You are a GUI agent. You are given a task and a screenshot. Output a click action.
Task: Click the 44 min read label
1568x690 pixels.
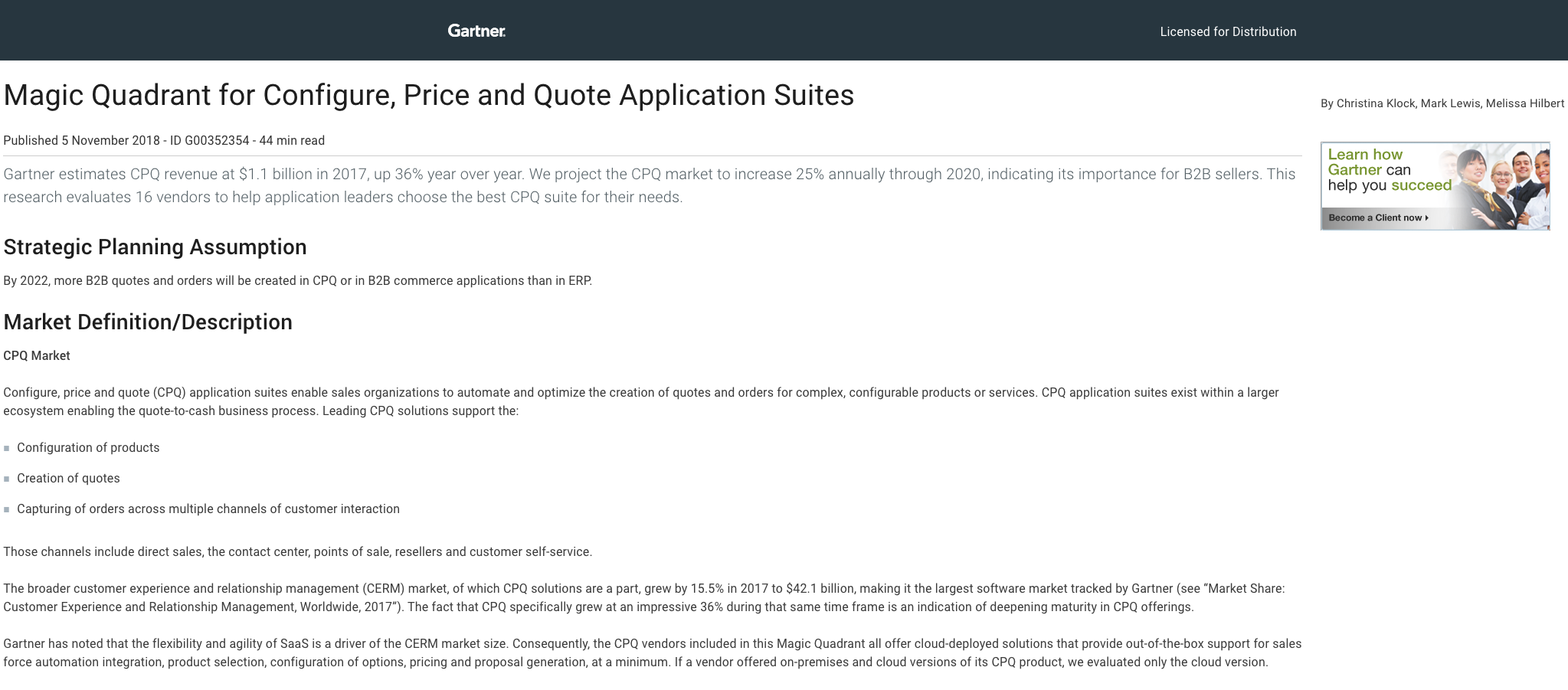point(292,140)
